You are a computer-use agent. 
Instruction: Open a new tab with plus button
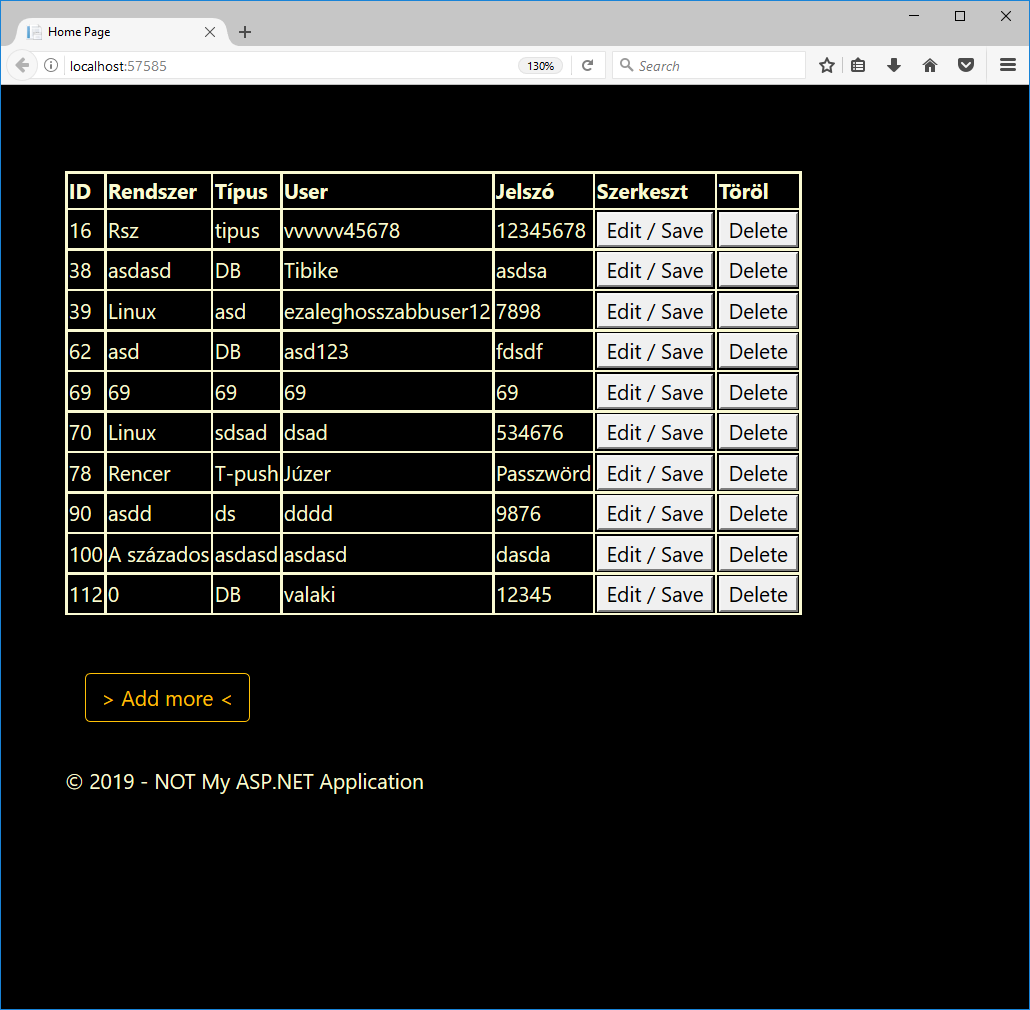245,32
